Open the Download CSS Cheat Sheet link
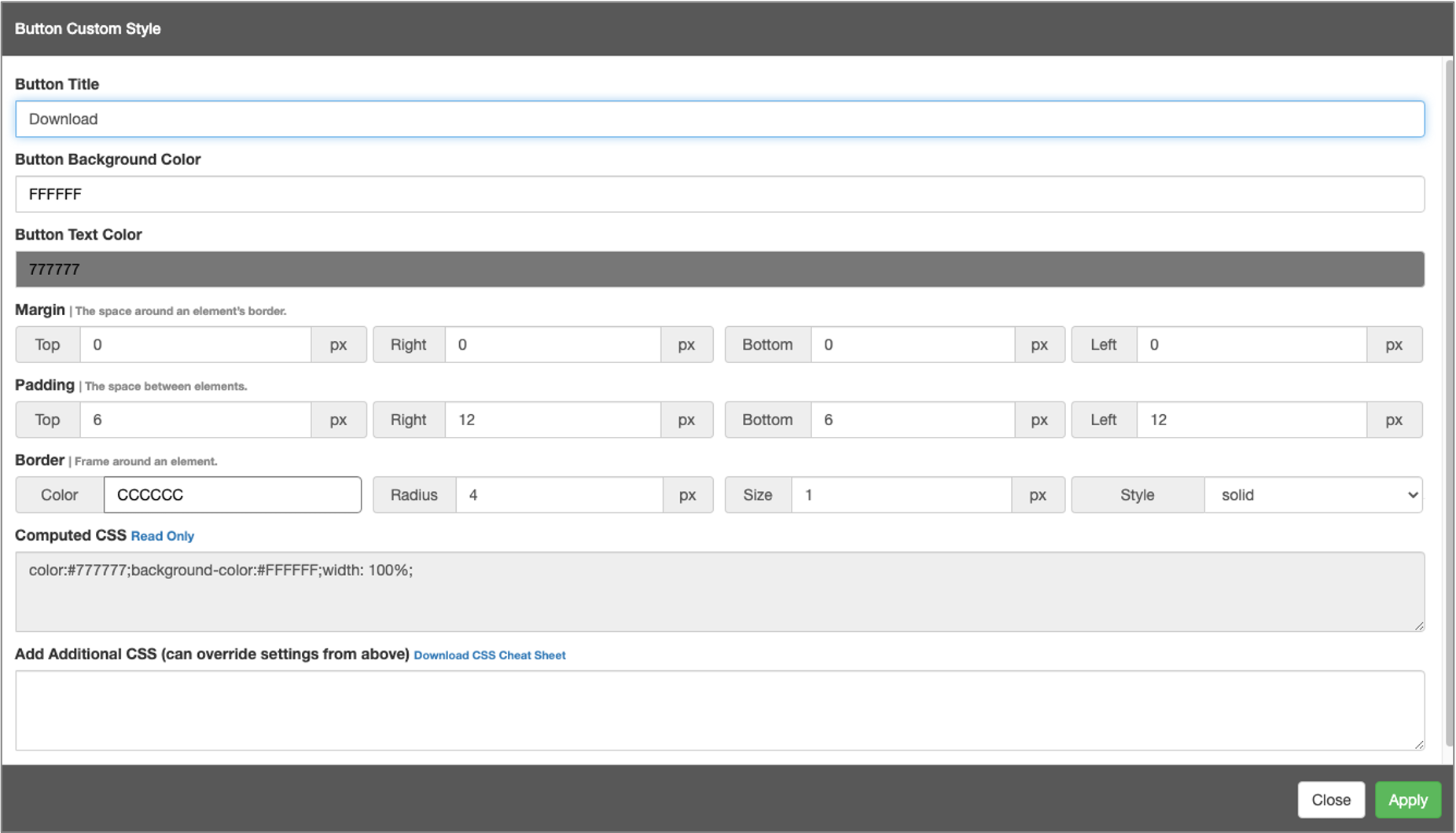The width and height of the screenshot is (1456, 833). coord(489,655)
